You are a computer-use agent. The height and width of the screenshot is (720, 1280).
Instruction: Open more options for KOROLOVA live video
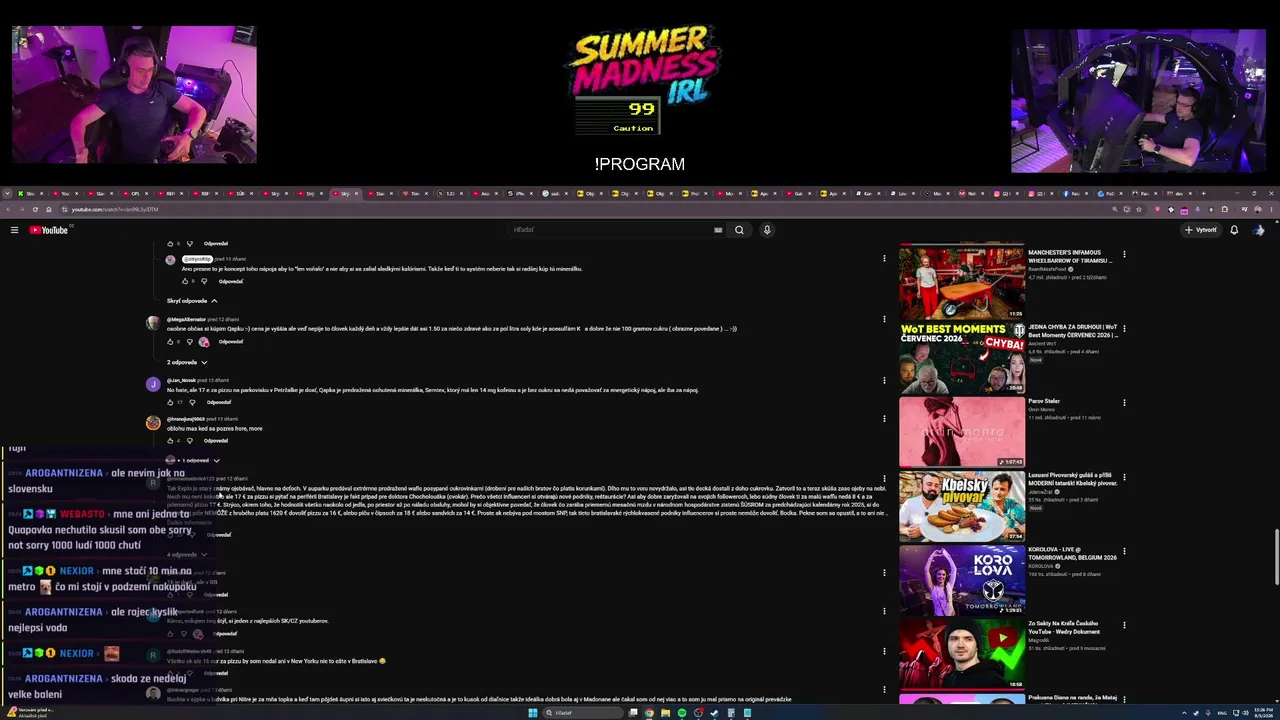[1124, 551]
